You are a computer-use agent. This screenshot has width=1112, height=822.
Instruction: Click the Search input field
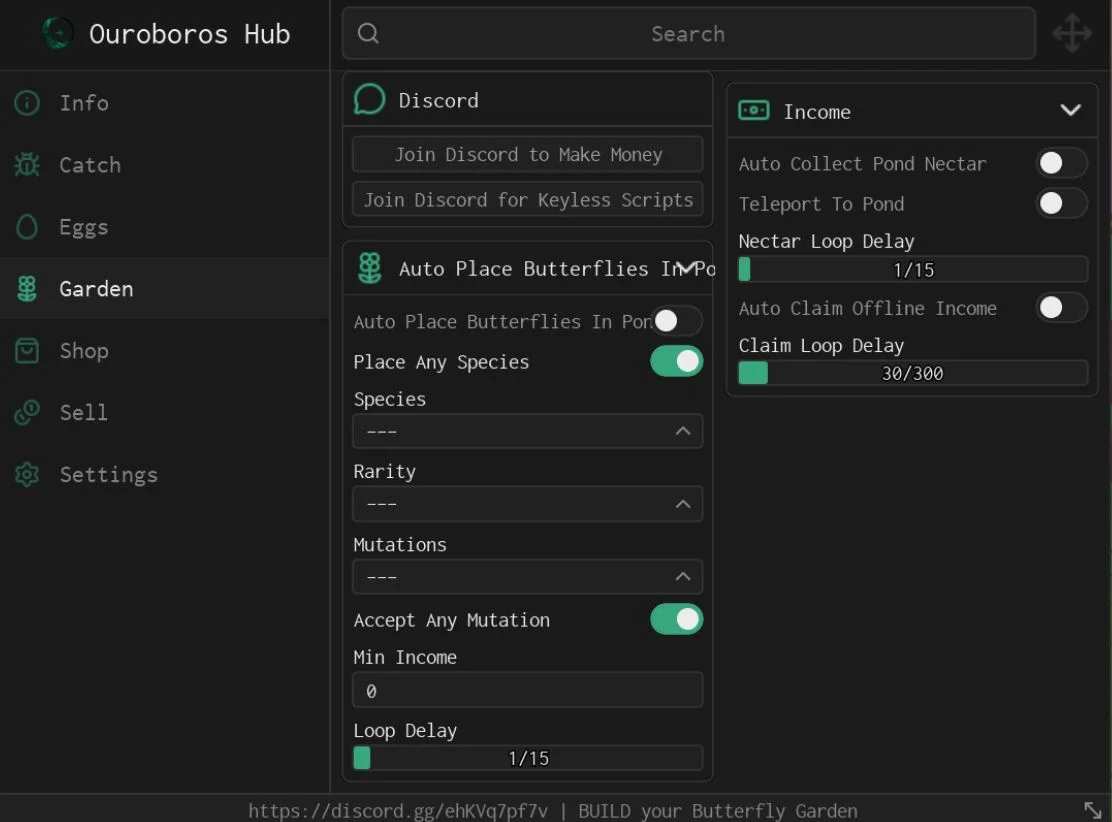pos(688,33)
